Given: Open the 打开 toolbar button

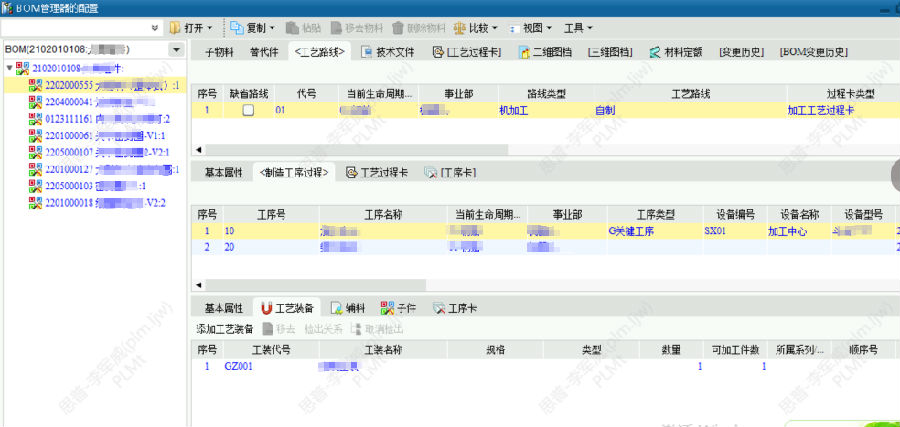Looking at the screenshot, I should [x=190, y=28].
